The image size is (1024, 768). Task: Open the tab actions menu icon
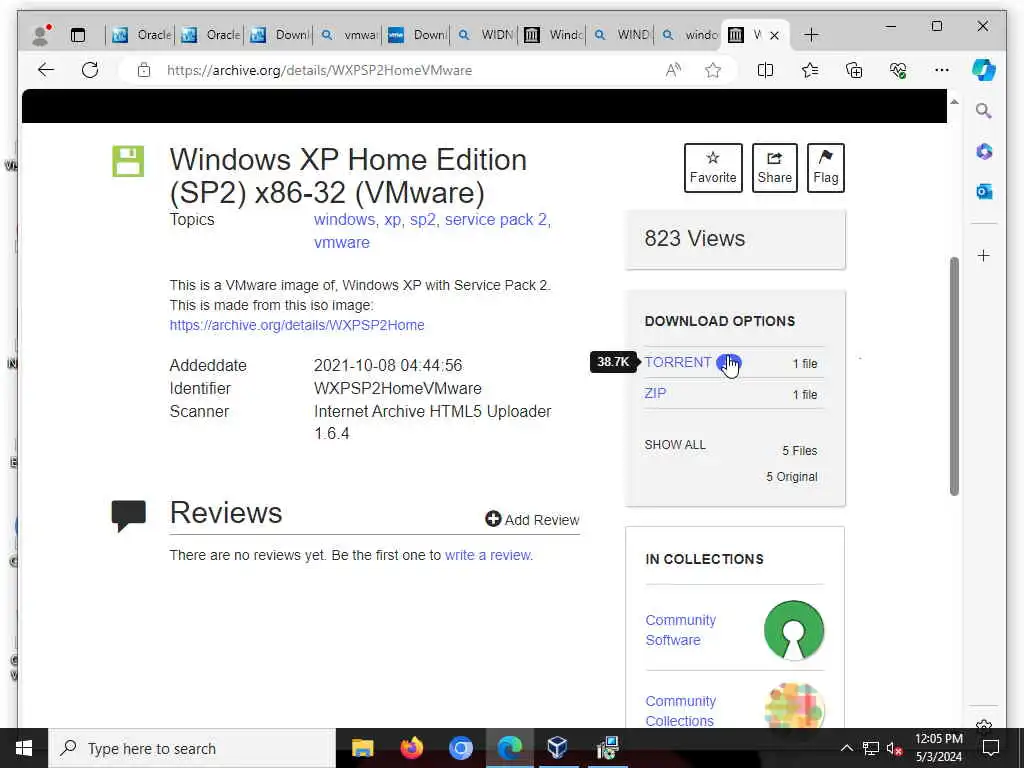point(78,35)
